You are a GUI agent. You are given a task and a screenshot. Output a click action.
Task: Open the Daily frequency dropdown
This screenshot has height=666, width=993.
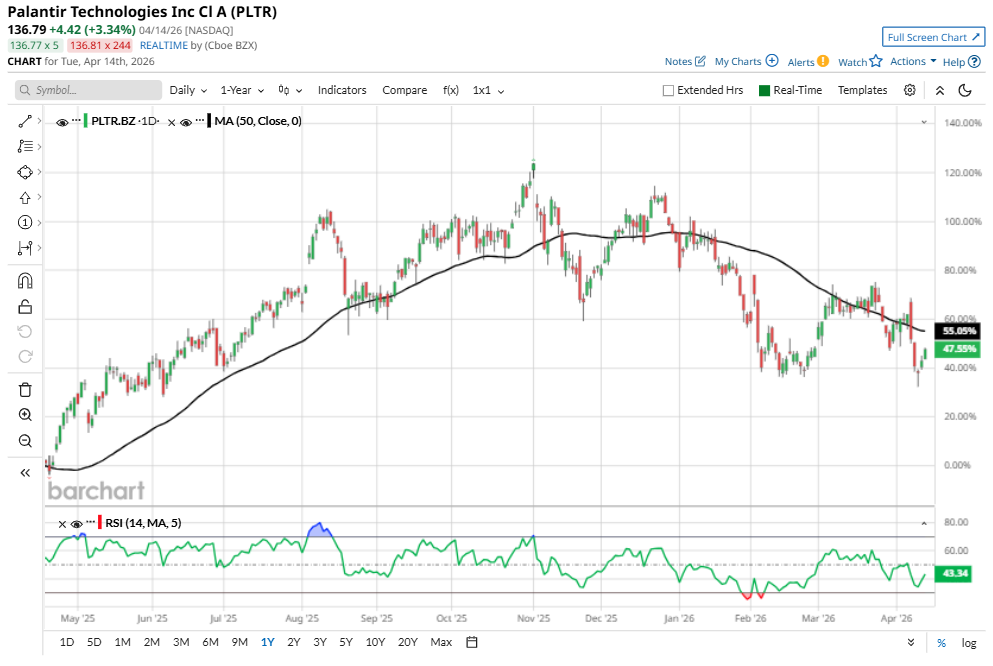coord(188,90)
